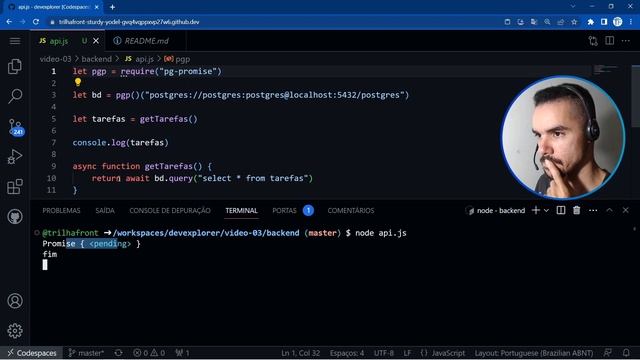Image resolution: width=640 pixels, height=360 pixels.
Task: Open the feedback icon in status bar
Action: coord(608,353)
